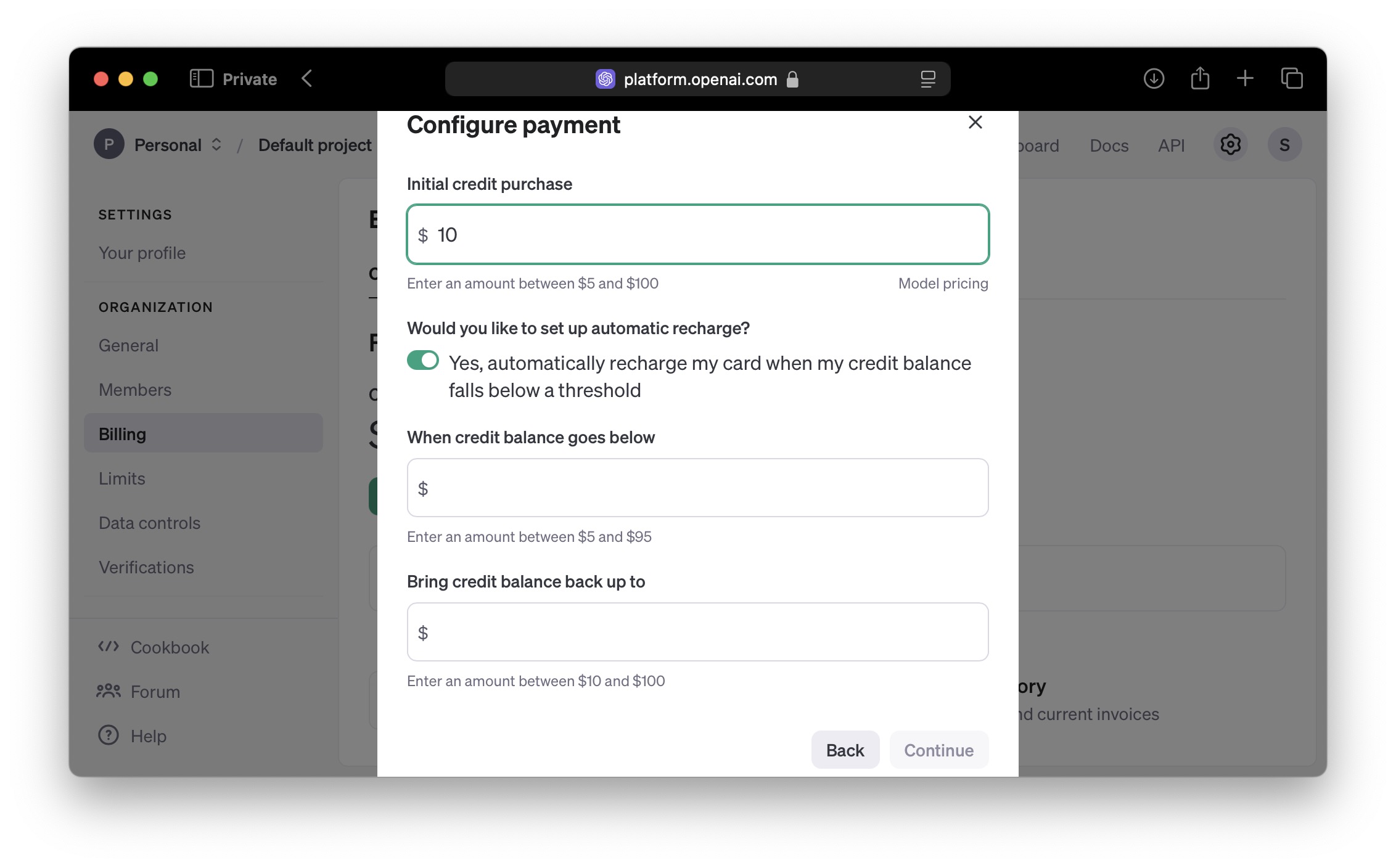1396x868 pixels.
Task: Open the Verifications page
Action: pyautogui.click(x=147, y=567)
